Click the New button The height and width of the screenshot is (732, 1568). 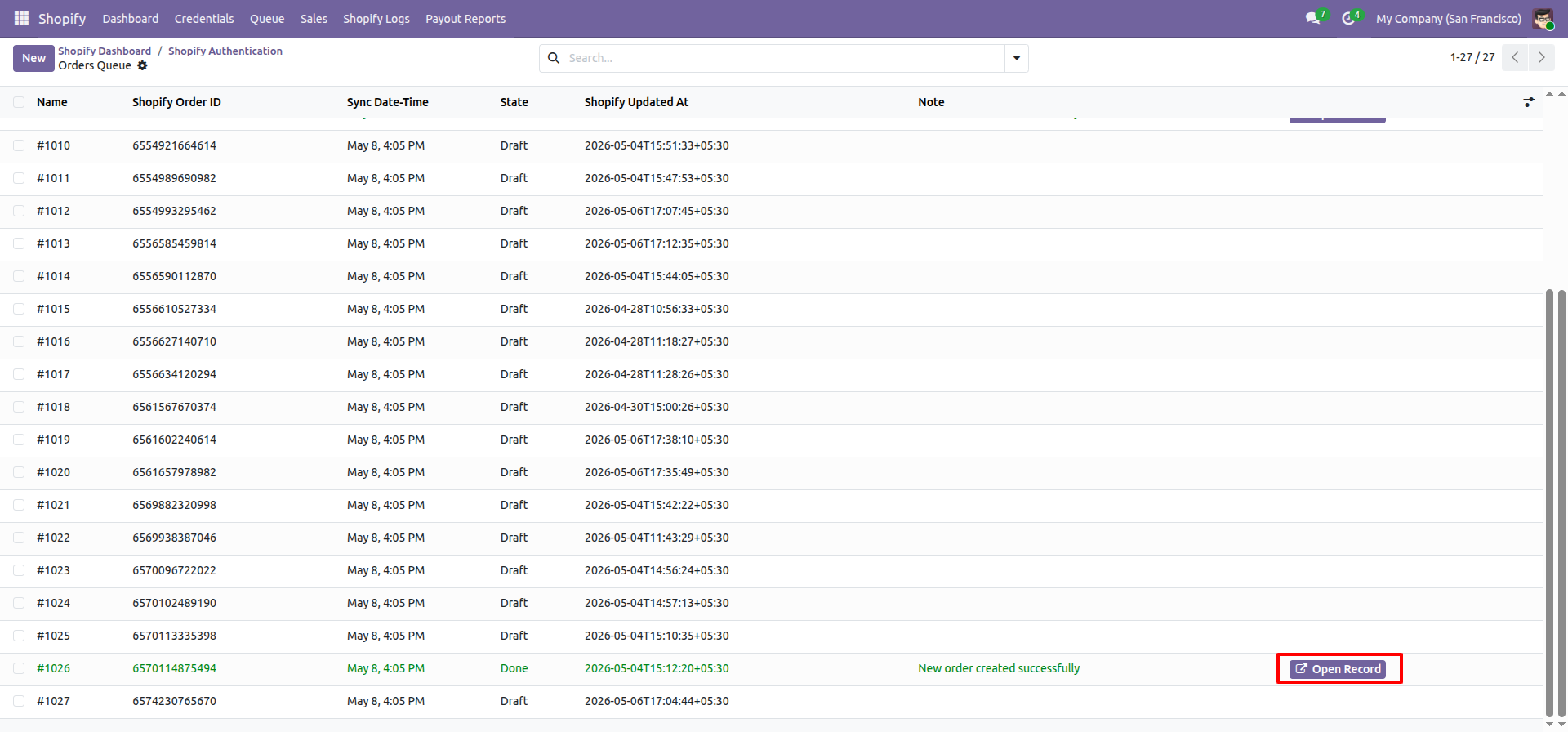33,58
